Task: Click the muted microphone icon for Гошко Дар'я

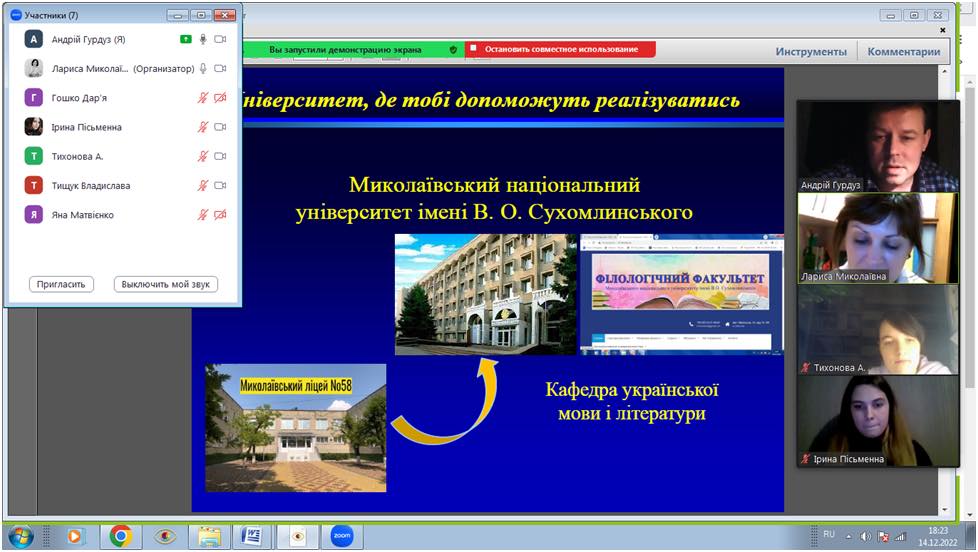Action: click(x=203, y=98)
